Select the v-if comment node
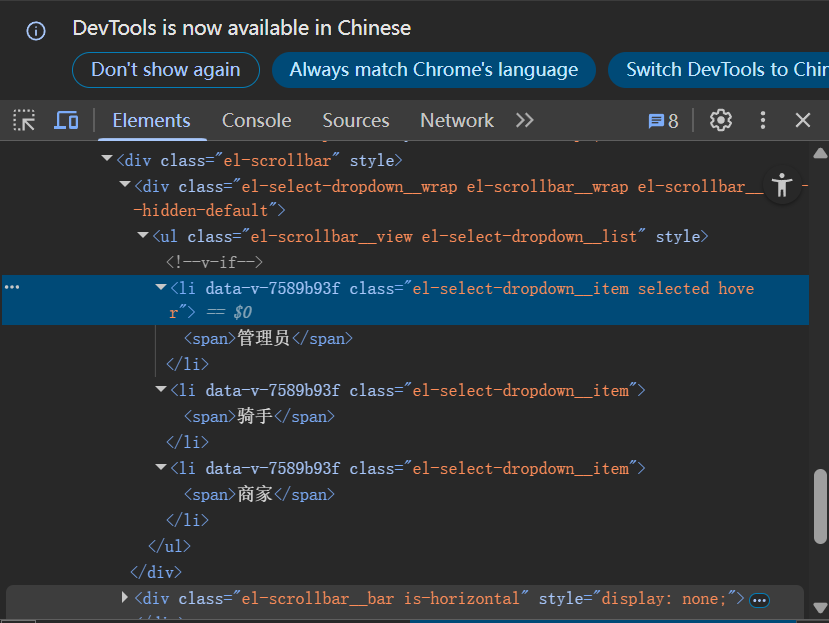This screenshot has width=829, height=623. tap(214, 262)
